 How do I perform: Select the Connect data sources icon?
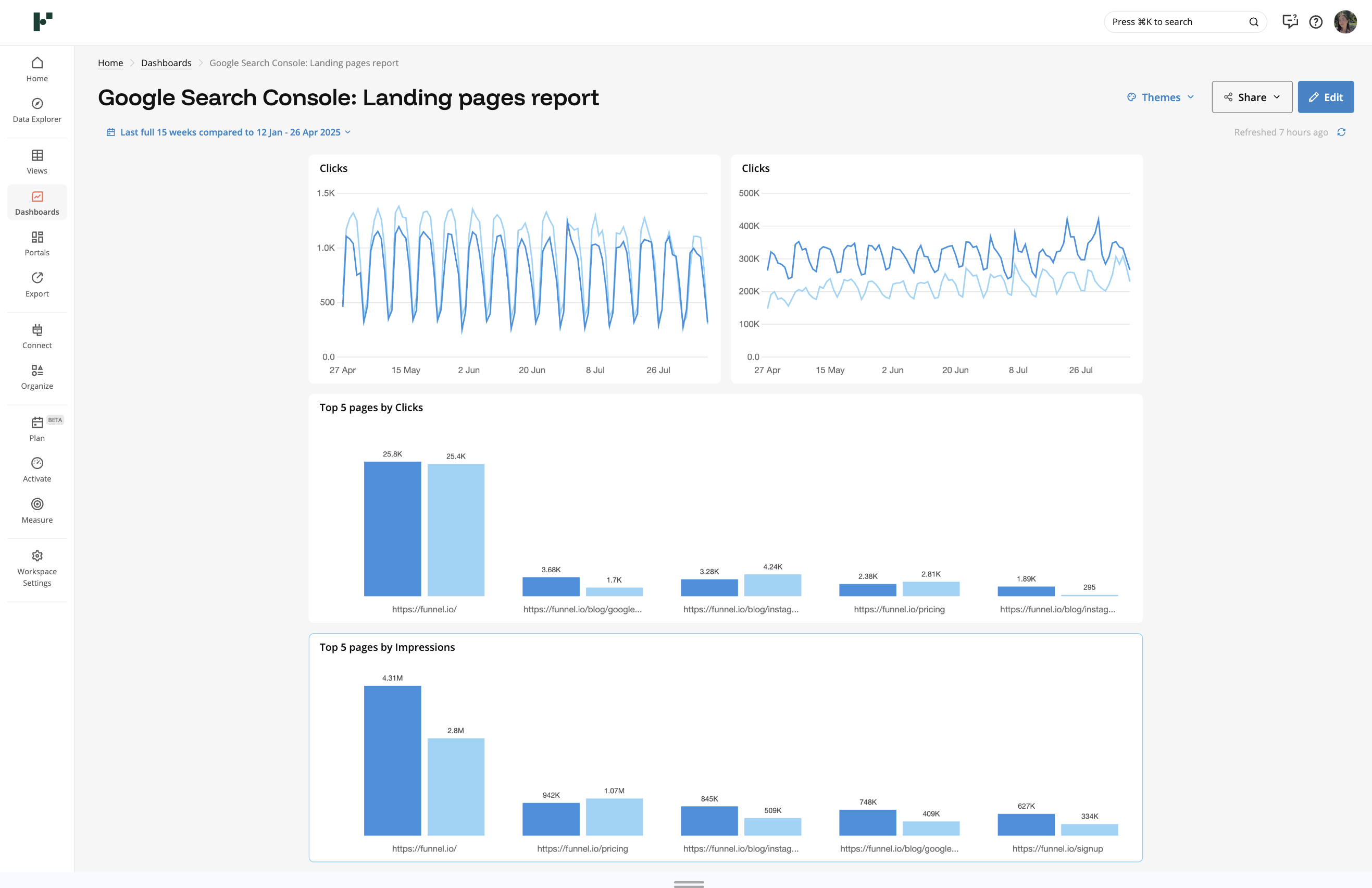click(37, 336)
